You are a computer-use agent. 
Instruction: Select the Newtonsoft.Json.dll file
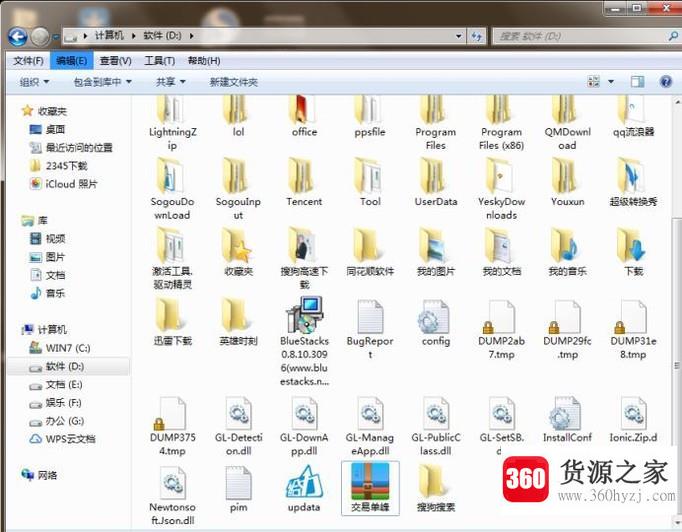point(172,496)
